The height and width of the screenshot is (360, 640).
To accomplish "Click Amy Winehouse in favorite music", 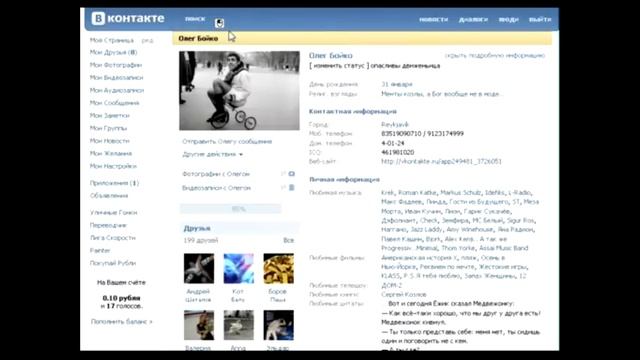I will [x=469, y=229].
